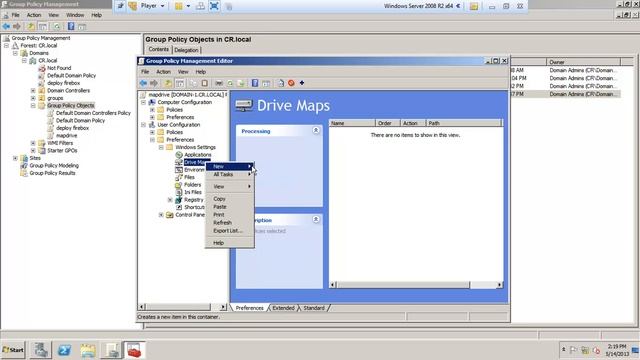
Task: Click the Back arrow in Group Policy Management toolbar
Action: [6, 27]
